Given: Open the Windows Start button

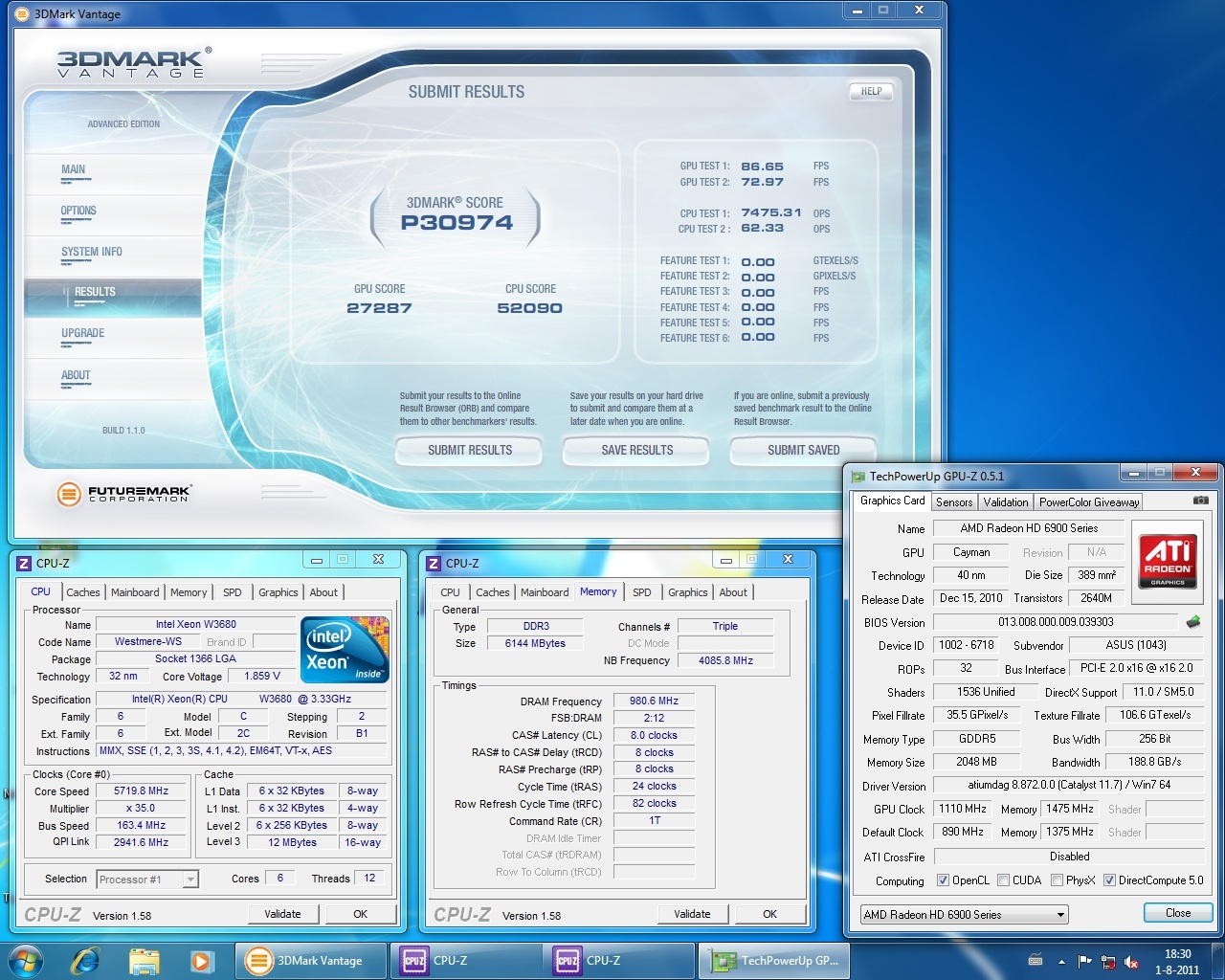Looking at the screenshot, I should click(26, 961).
